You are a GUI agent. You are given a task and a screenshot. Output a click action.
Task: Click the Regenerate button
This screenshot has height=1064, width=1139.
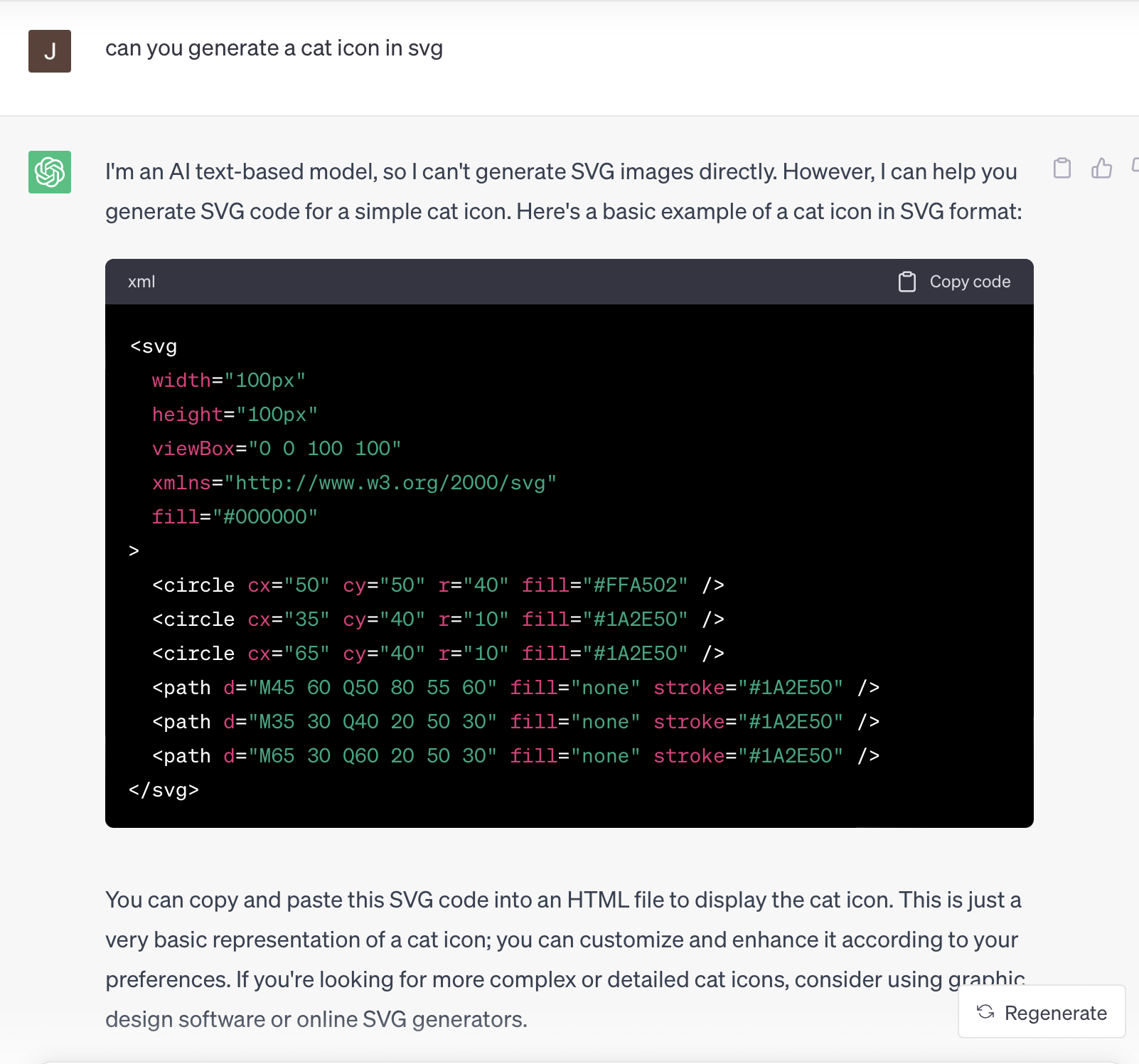1042,1012
